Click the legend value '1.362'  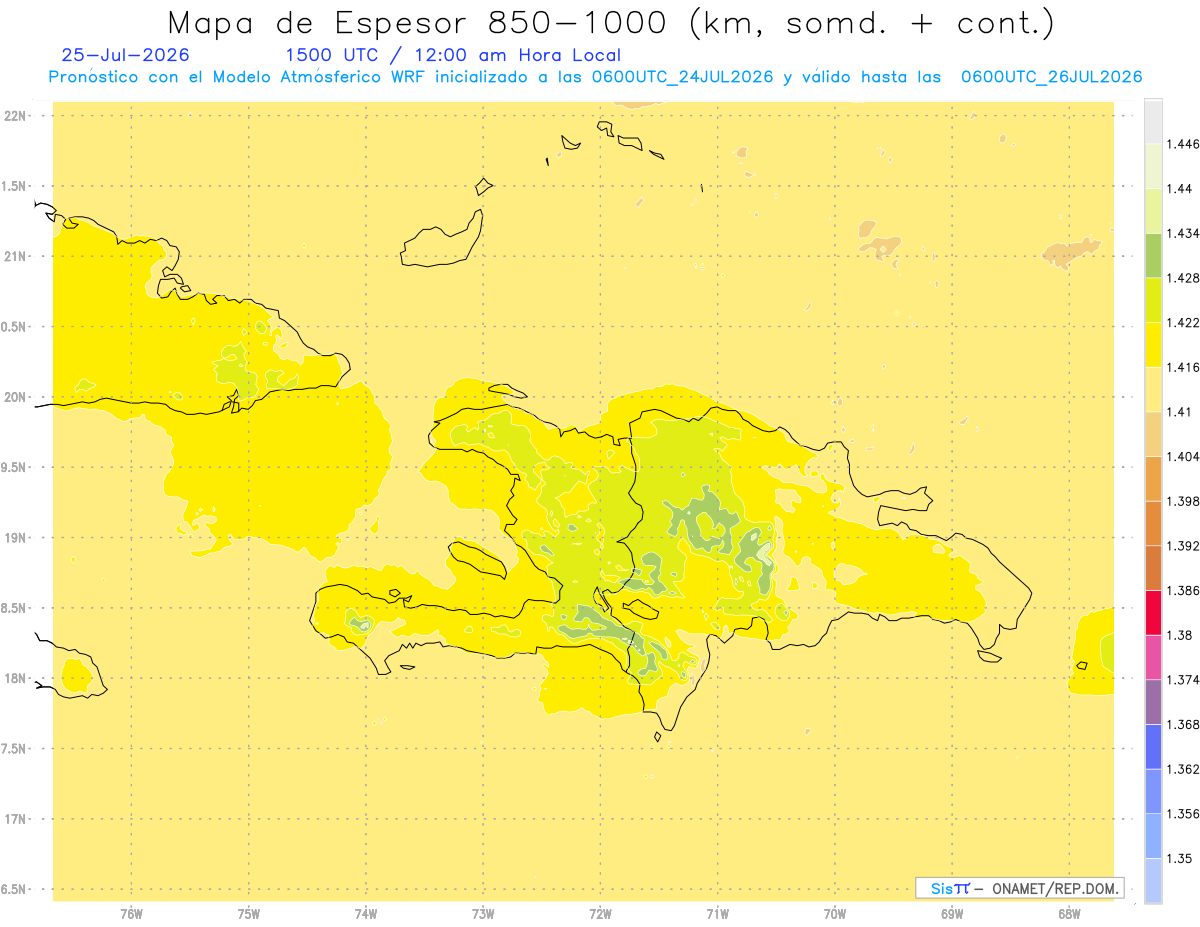point(1182,769)
